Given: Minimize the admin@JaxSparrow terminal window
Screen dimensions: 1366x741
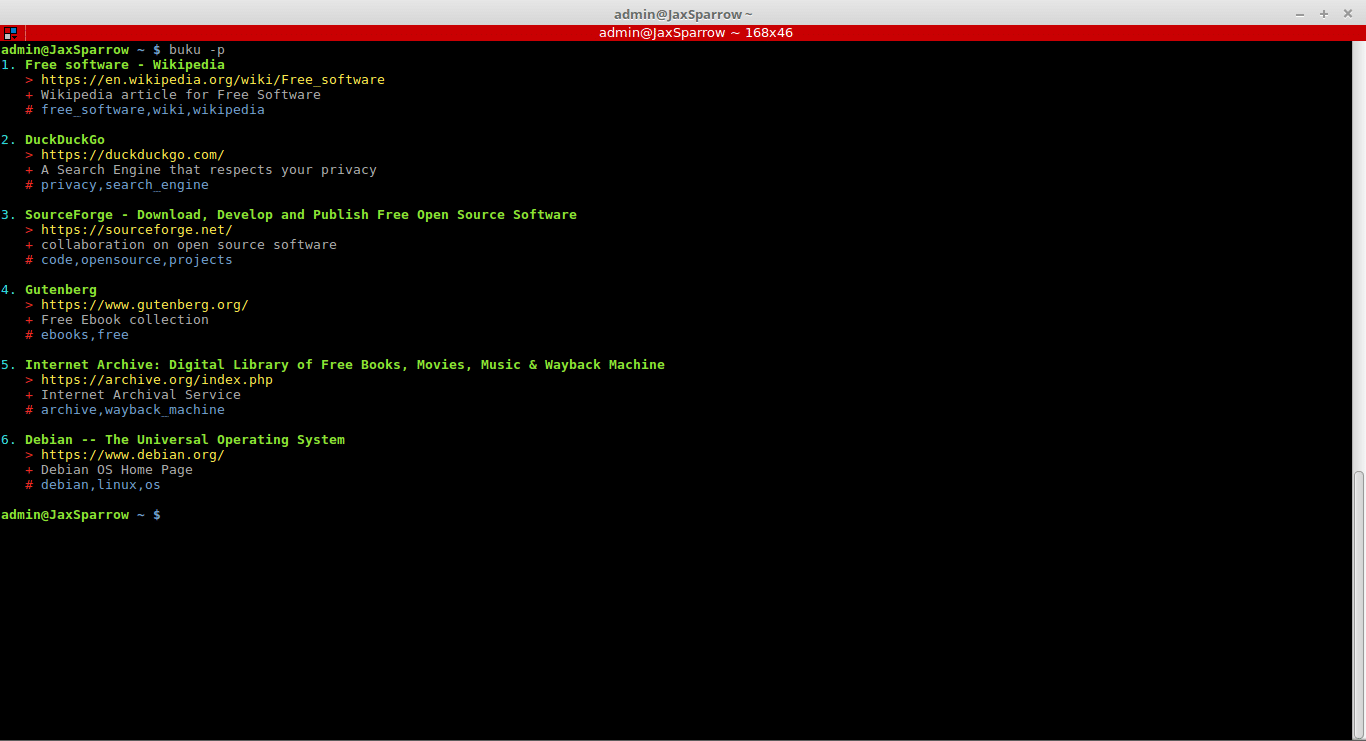Looking at the screenshot, I should point(1300,14).
